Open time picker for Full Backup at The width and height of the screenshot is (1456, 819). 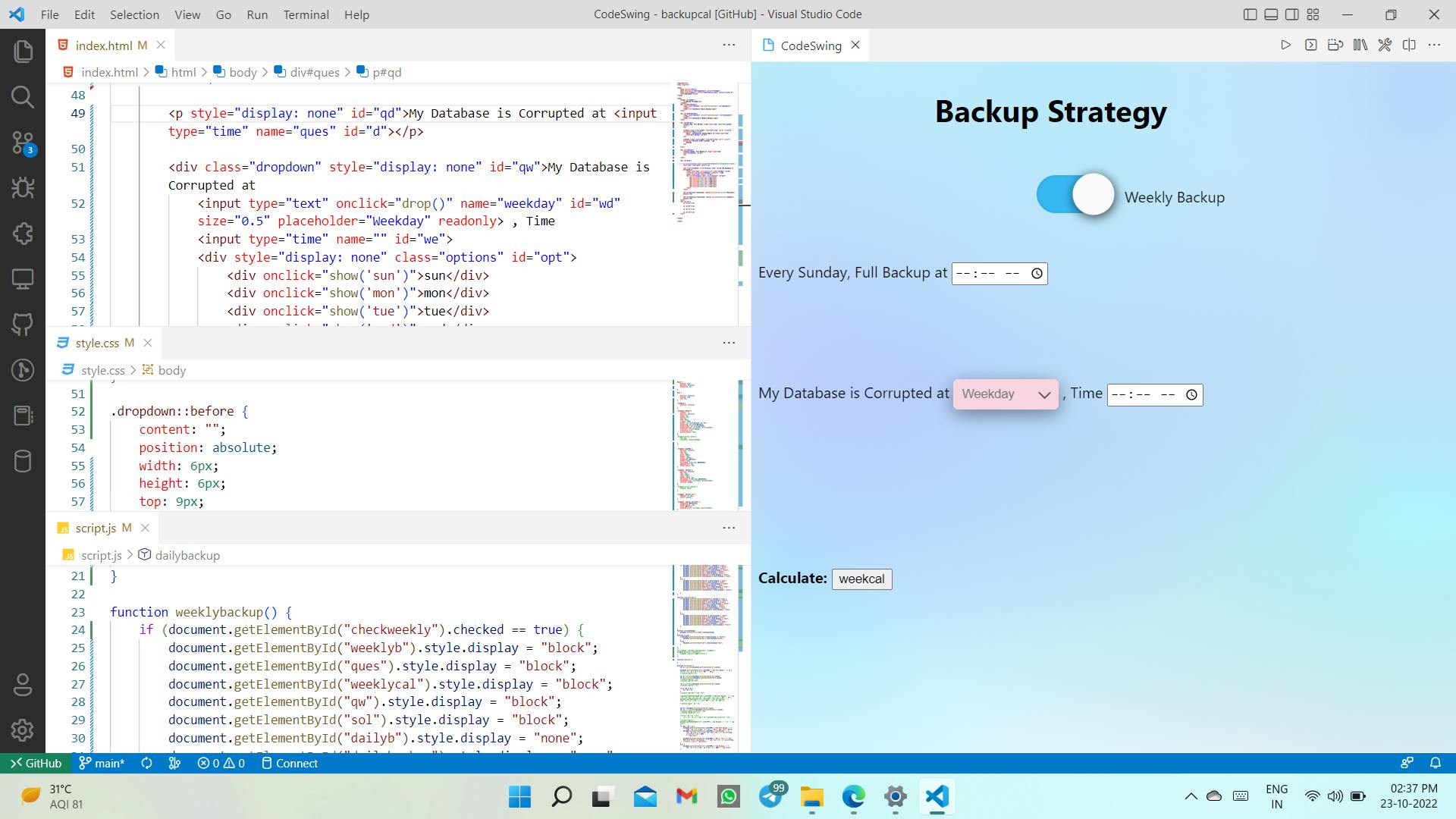(x=1037, y=274)
